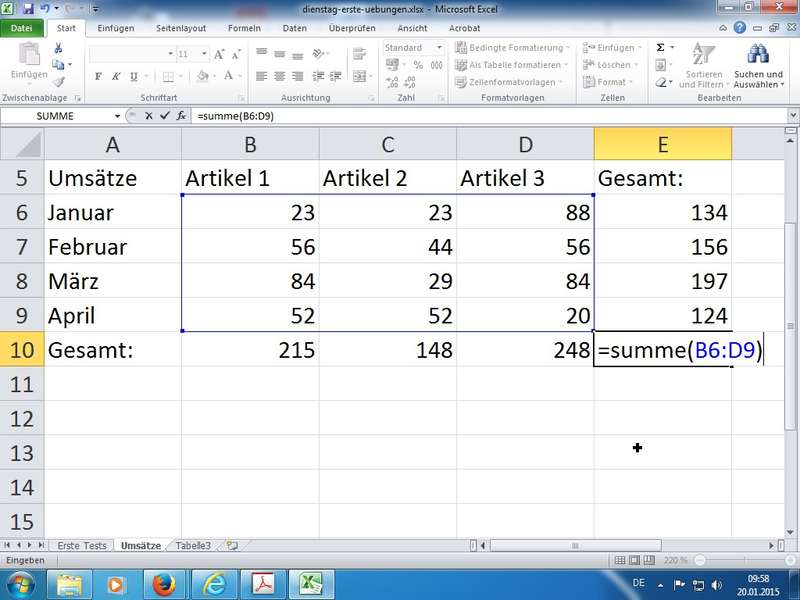Screen dimensions: 800x600
Task: Switch to the Erste Tests sheet tab
Action: coord(82,546)
